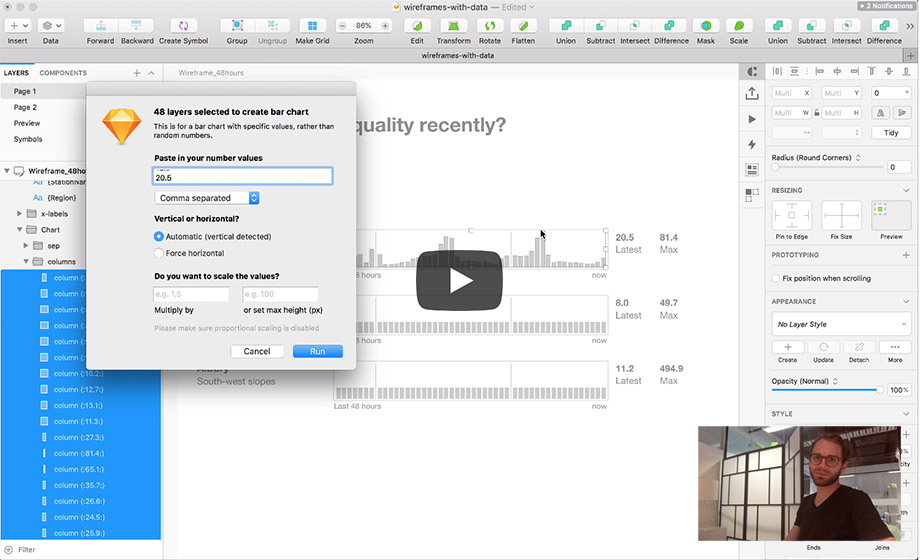The image size is (920, 560).
Task: Choose the Force horizontal radio button
Action: point(159,253)
